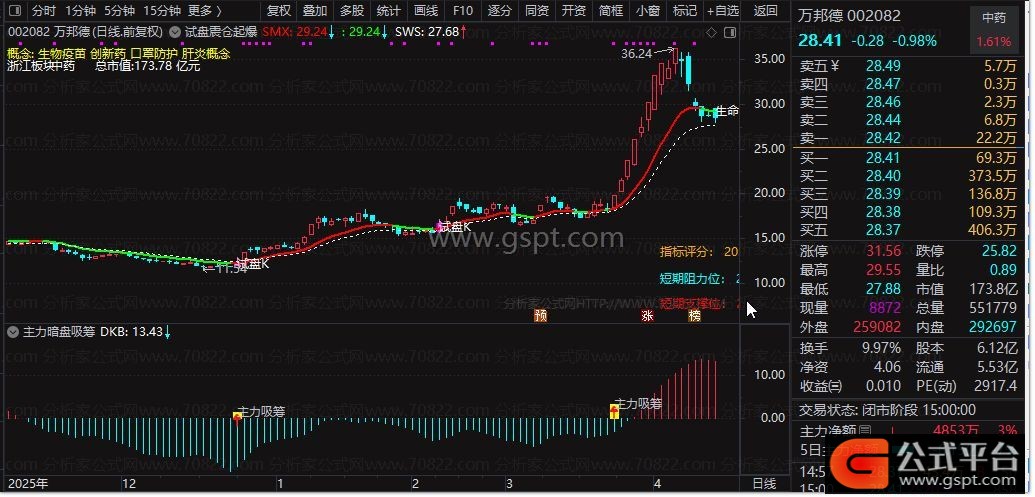The height and width of the screenshot is (497, 1035).
Task: Open the 画线 drawing tools
Action: (x=426, y=11)
